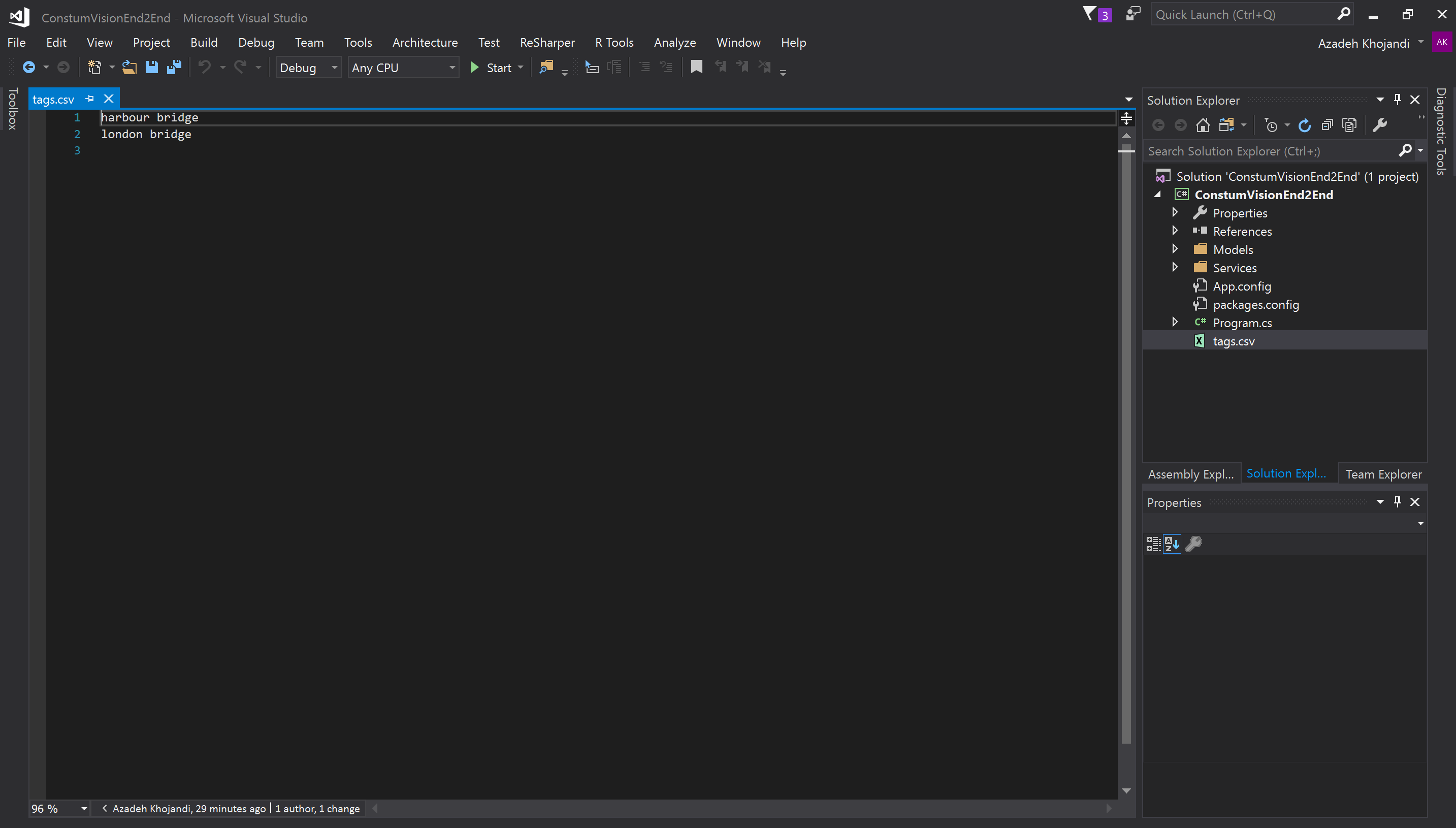Open Solution Explorer properties wrench icon
Viewport: 1456px width, 828px height.
pyautogui.click(x=1380, y=125)
